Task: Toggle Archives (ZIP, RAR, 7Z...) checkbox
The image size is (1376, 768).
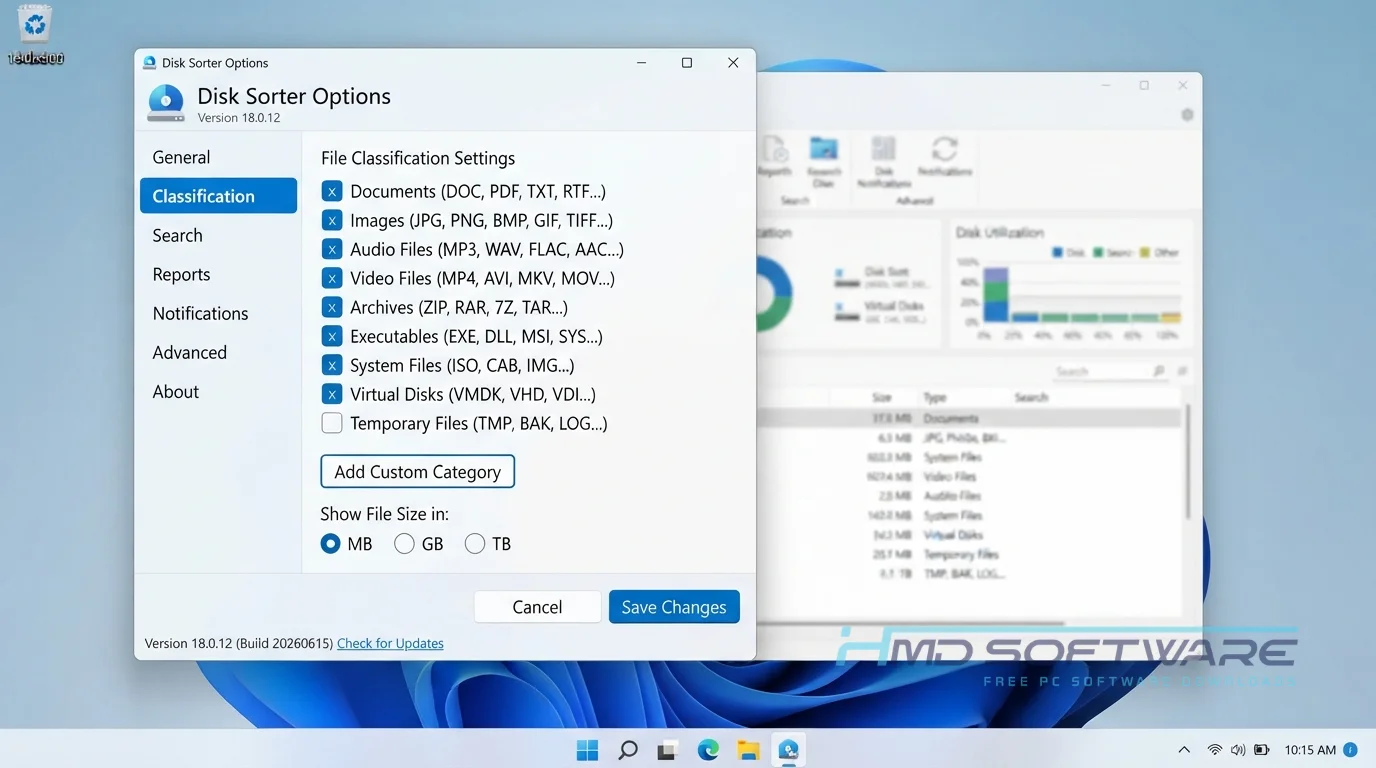Action: (x=332, y=307)
